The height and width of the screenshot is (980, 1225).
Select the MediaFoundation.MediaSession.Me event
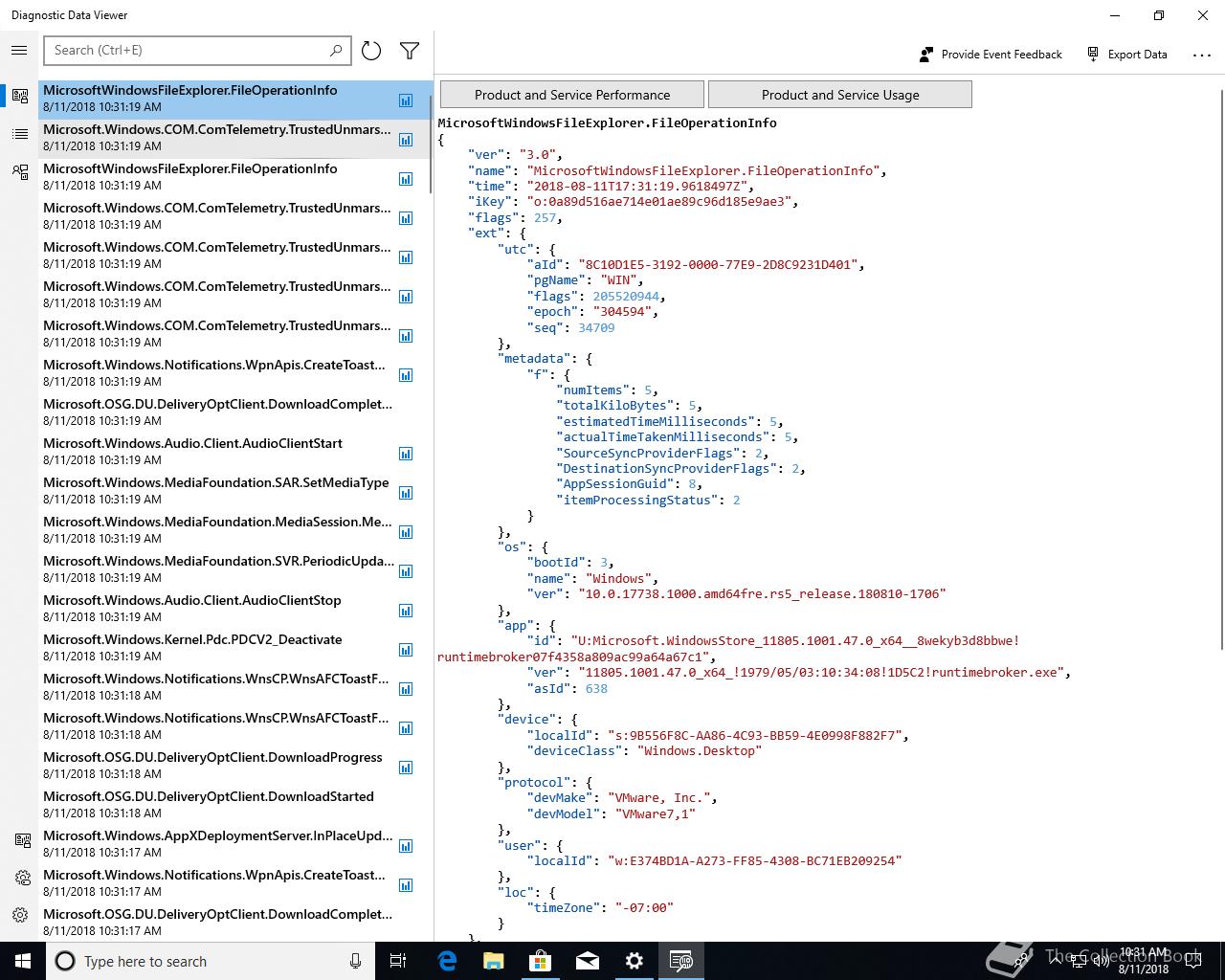pyautogui.click(x=234, y=530)
